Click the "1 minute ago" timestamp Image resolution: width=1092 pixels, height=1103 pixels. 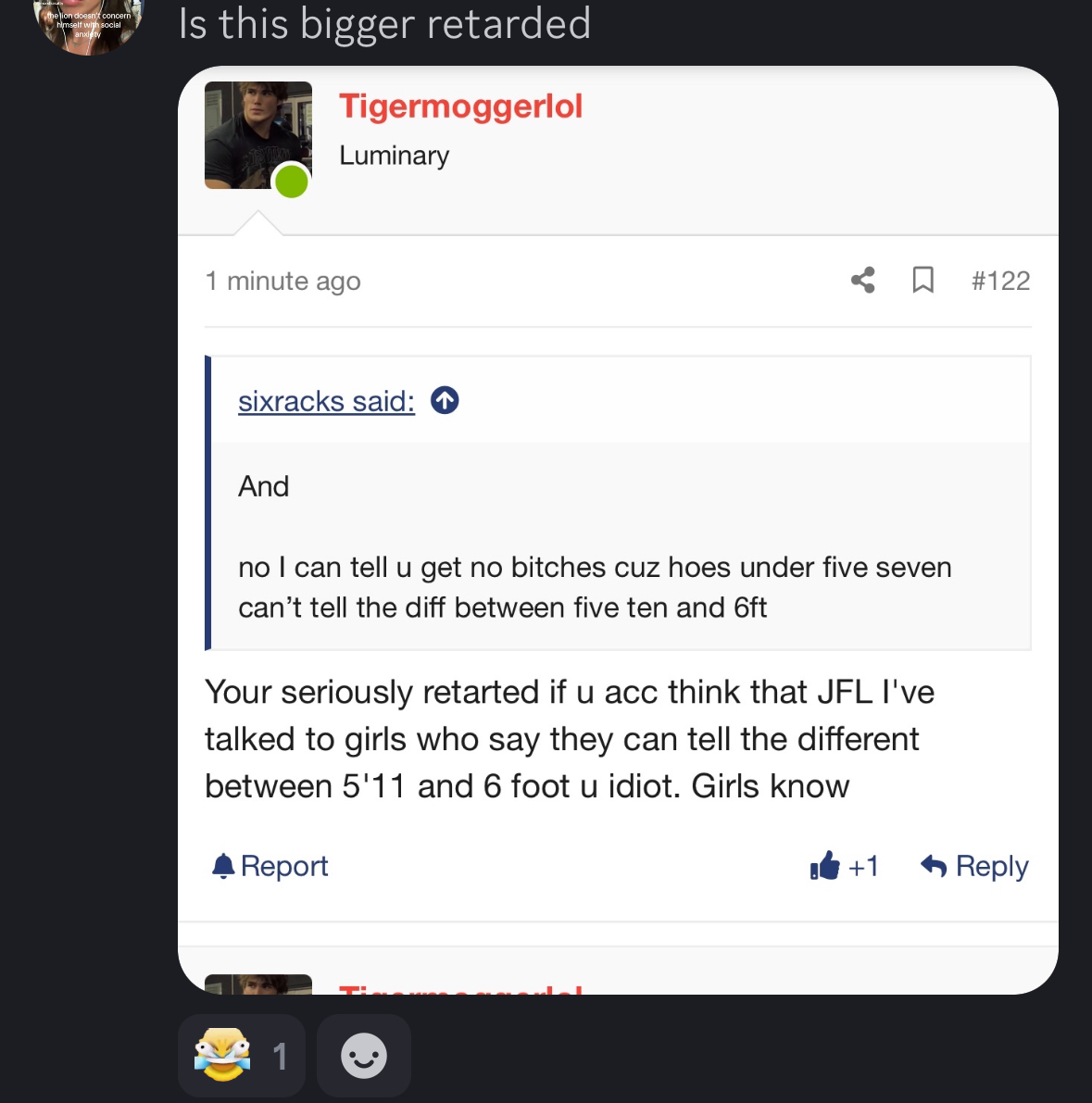[x=282, y=281]
